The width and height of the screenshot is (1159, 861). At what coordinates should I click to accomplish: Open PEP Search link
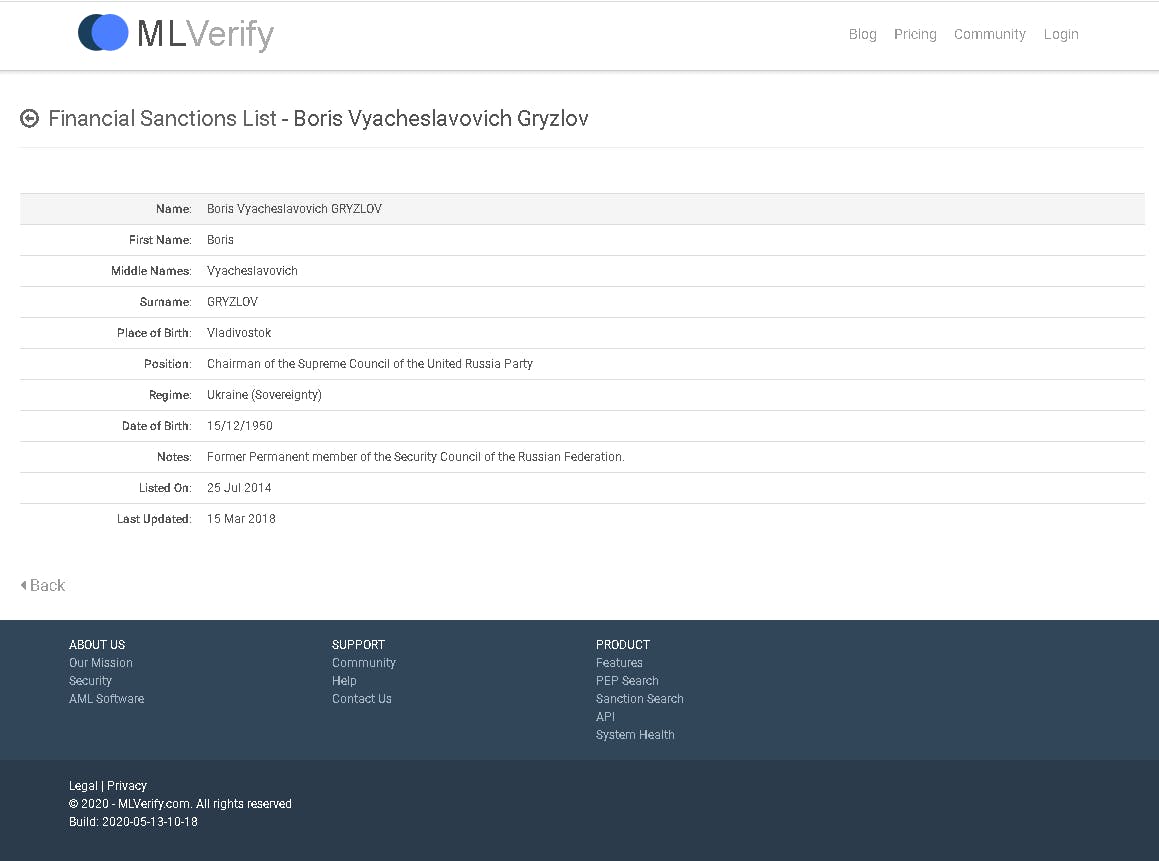(627, 681)
